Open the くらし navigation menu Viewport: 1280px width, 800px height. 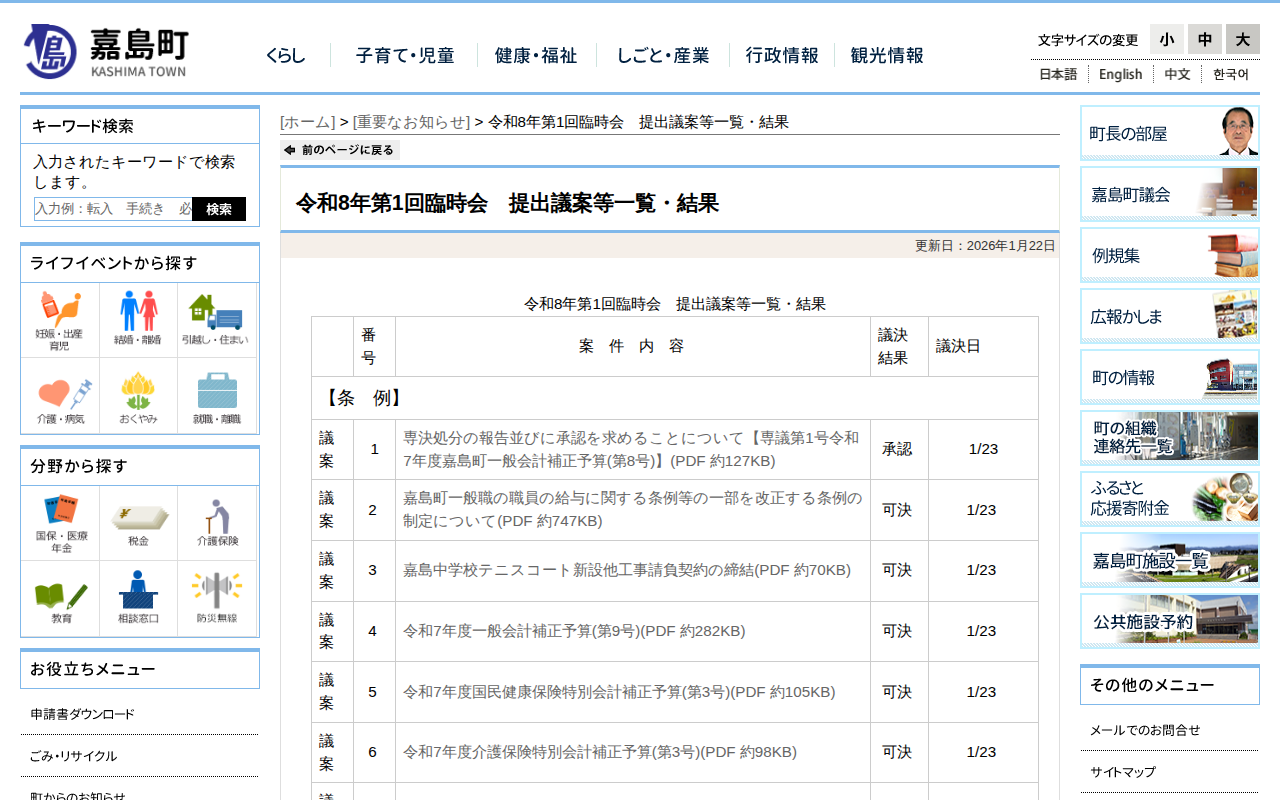(x=285, y=56)
